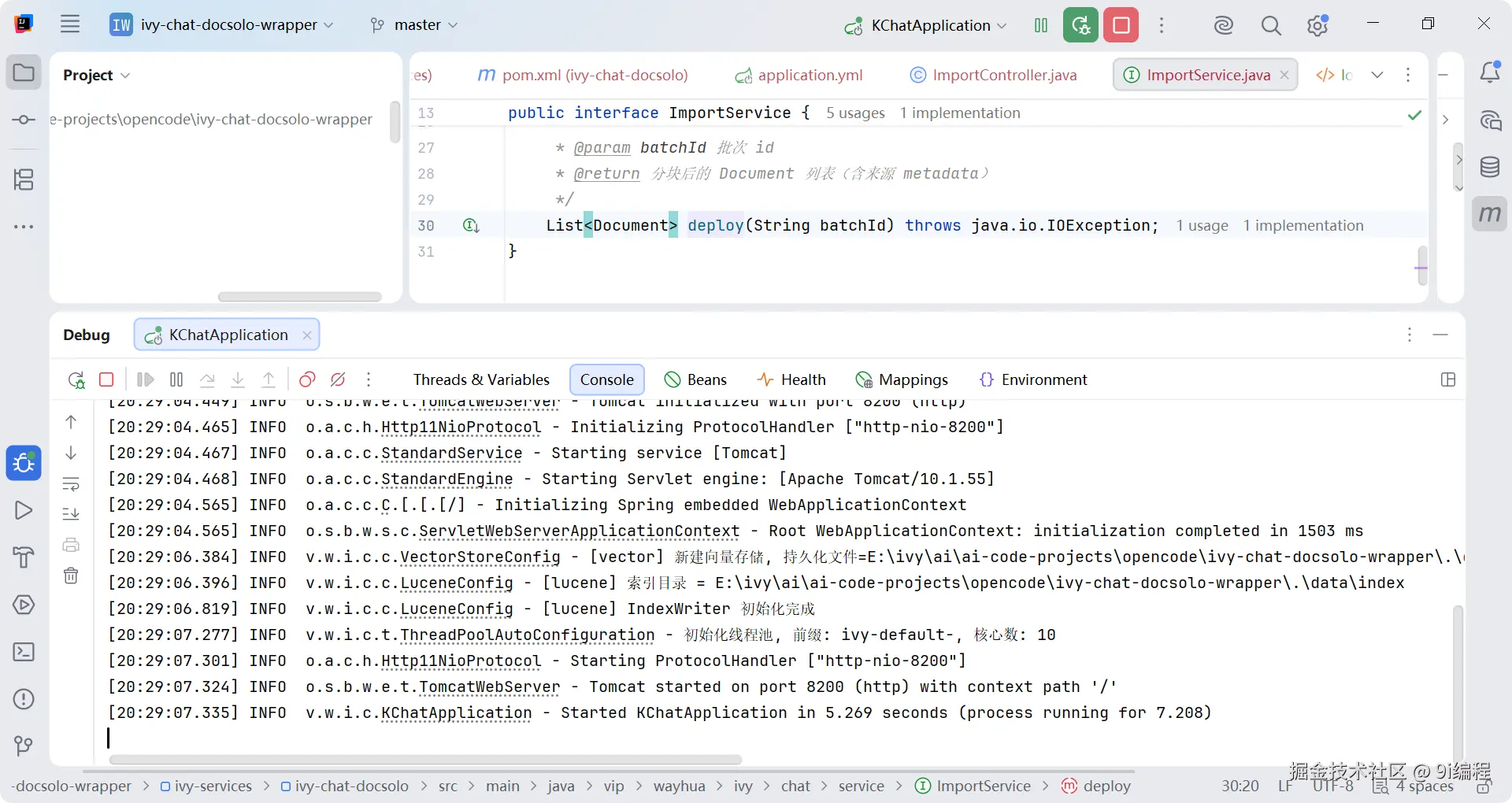
Task: Open the Environment tab
Action: [1033, 379]
